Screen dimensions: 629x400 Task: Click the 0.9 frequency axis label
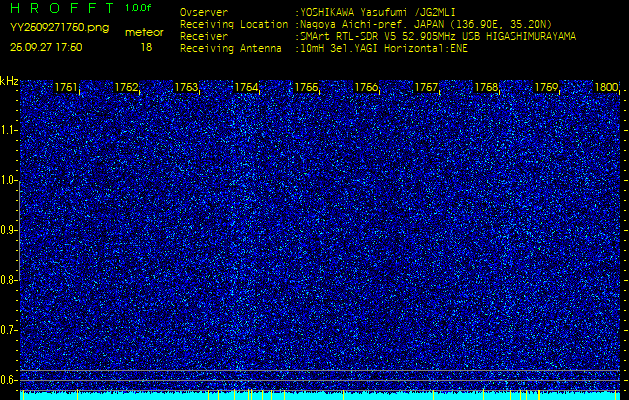(7, 230)
